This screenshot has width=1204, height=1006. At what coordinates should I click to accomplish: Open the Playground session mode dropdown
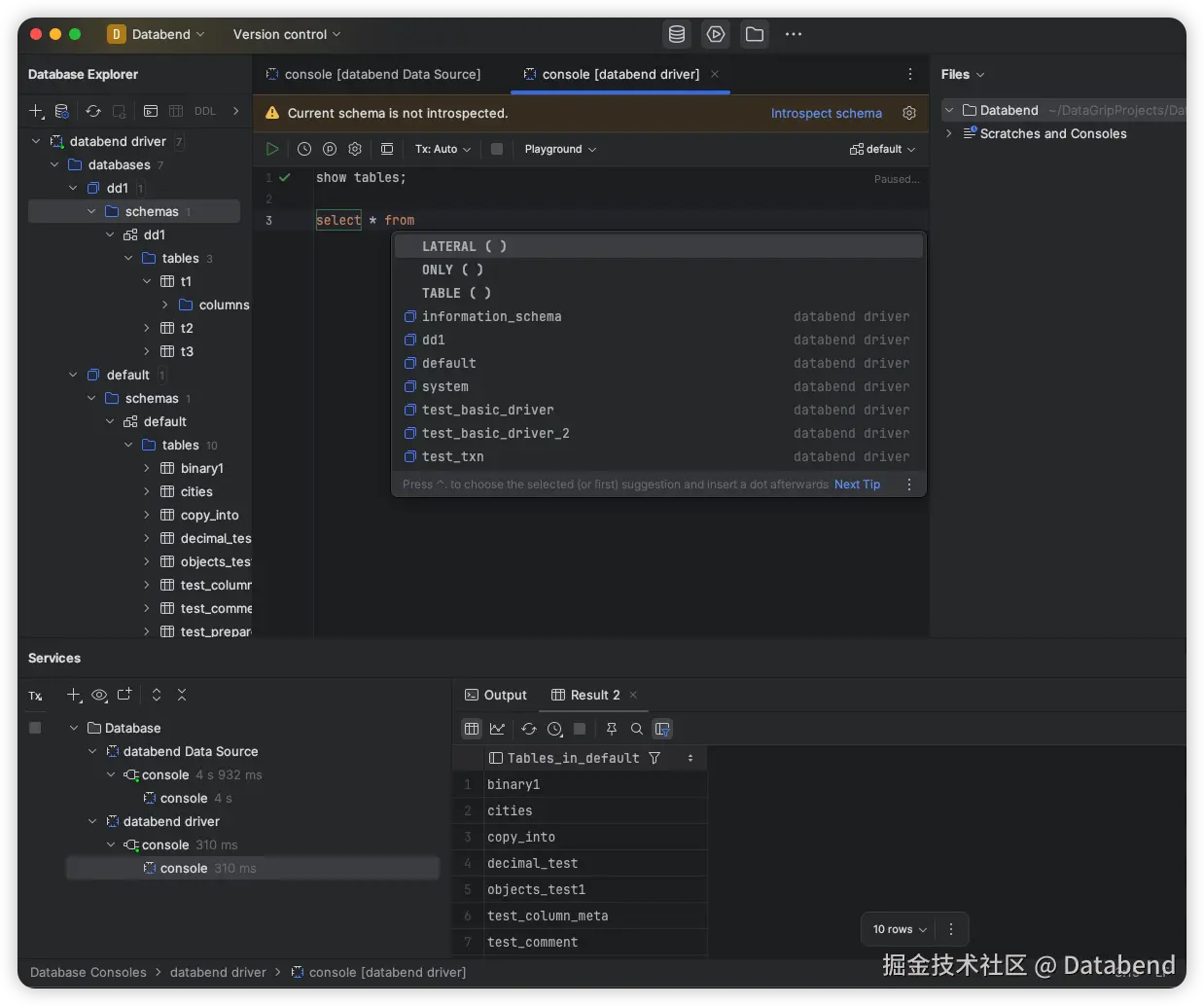[560, 149]
